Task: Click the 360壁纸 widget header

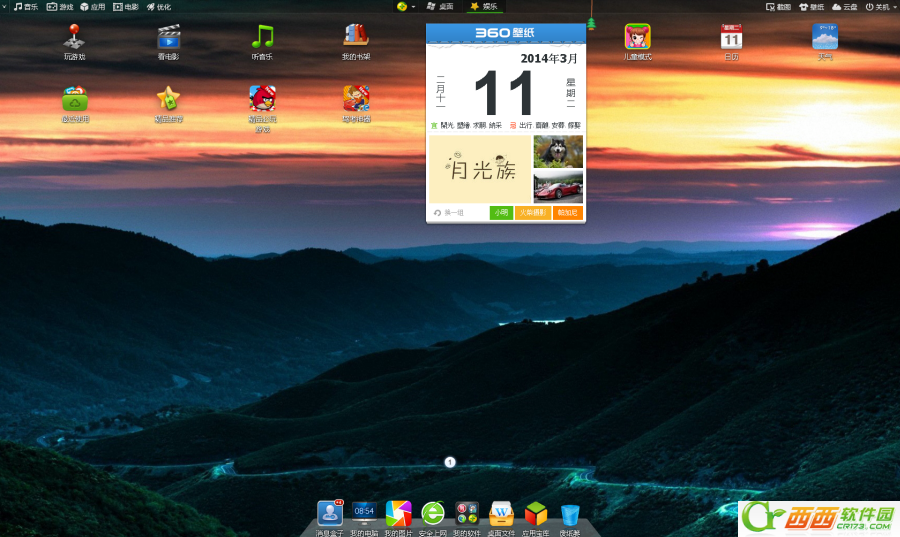Action: coord(506,33)
